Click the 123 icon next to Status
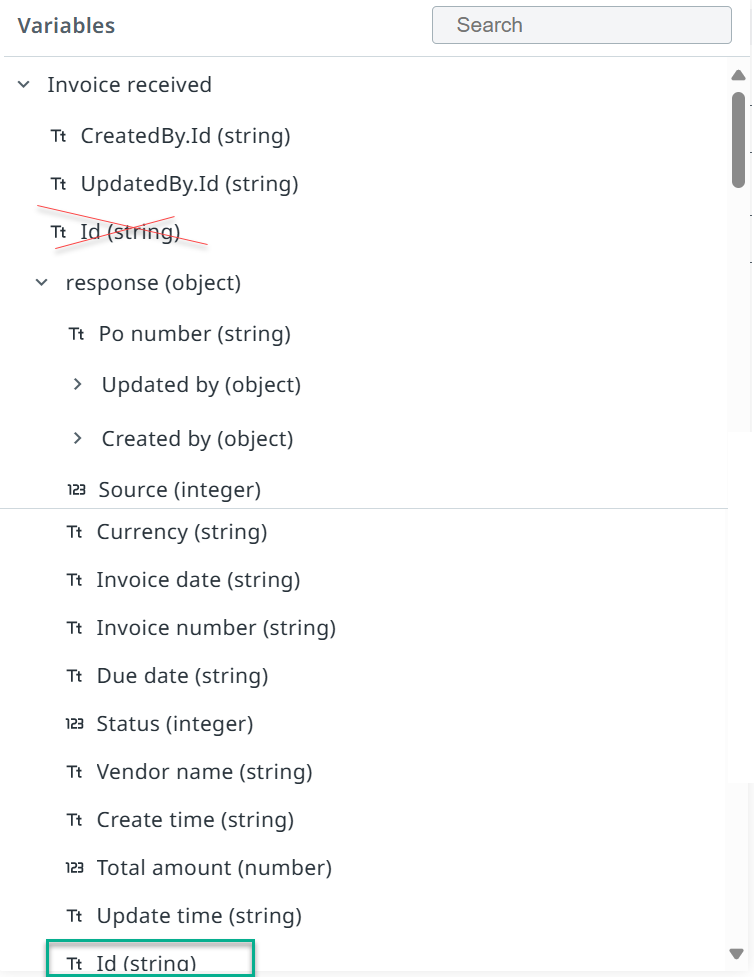The width and height of the screenshot is (754, 977). 75,723
